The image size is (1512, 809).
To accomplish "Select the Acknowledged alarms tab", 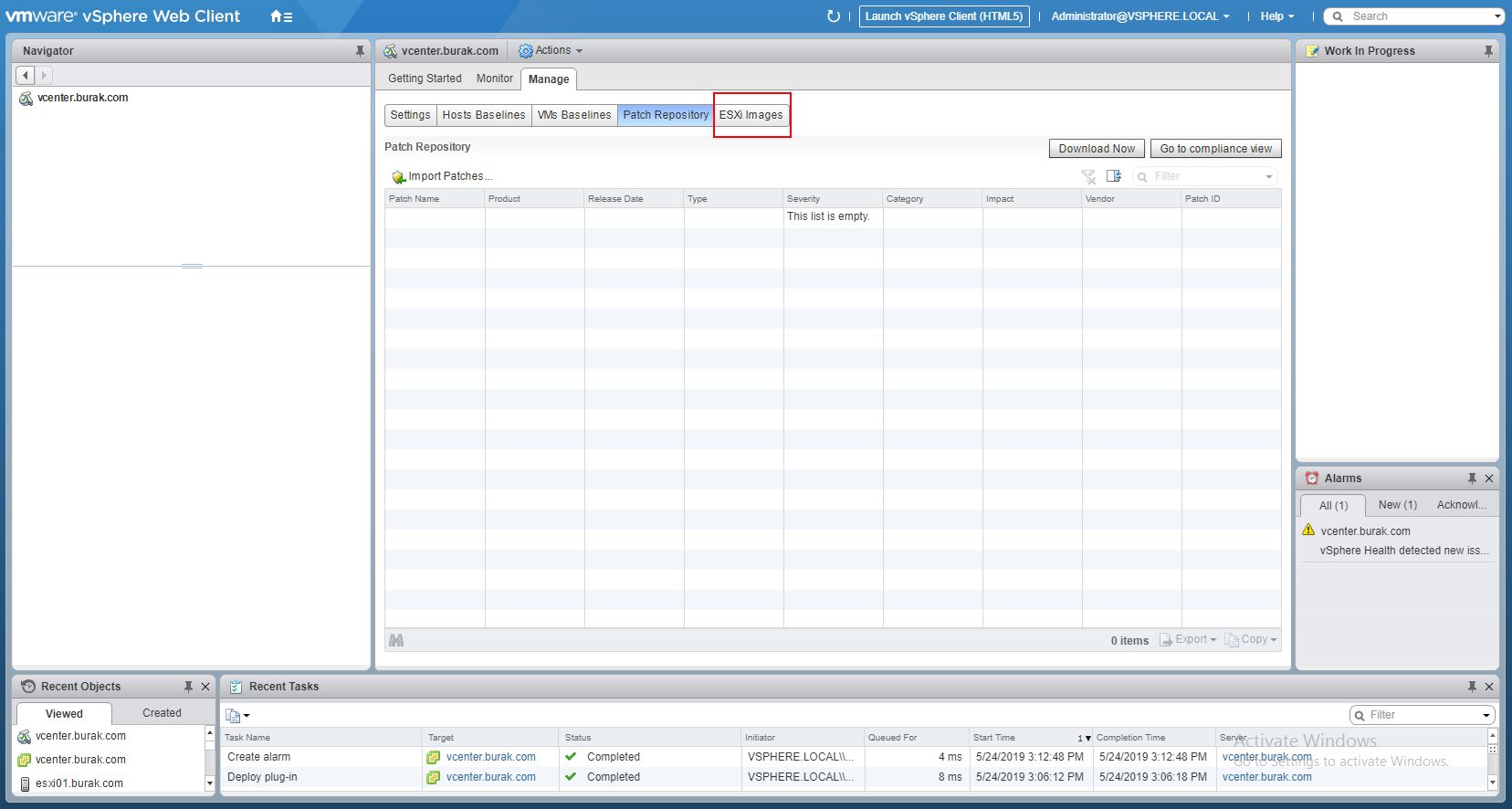I will pyautogui.click(x=1461, y=505).
